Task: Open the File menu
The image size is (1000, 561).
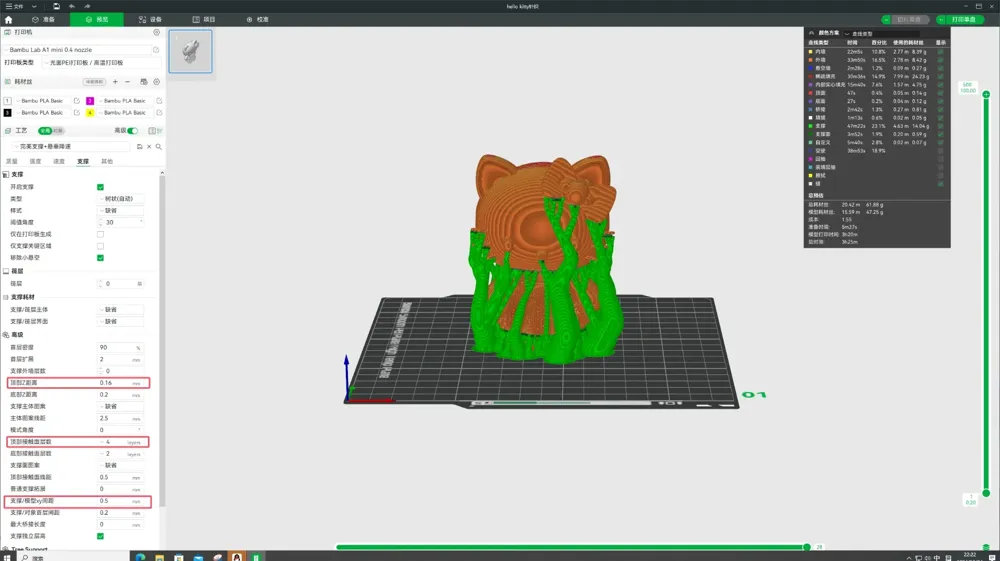Action: click(x=15, y=6)
